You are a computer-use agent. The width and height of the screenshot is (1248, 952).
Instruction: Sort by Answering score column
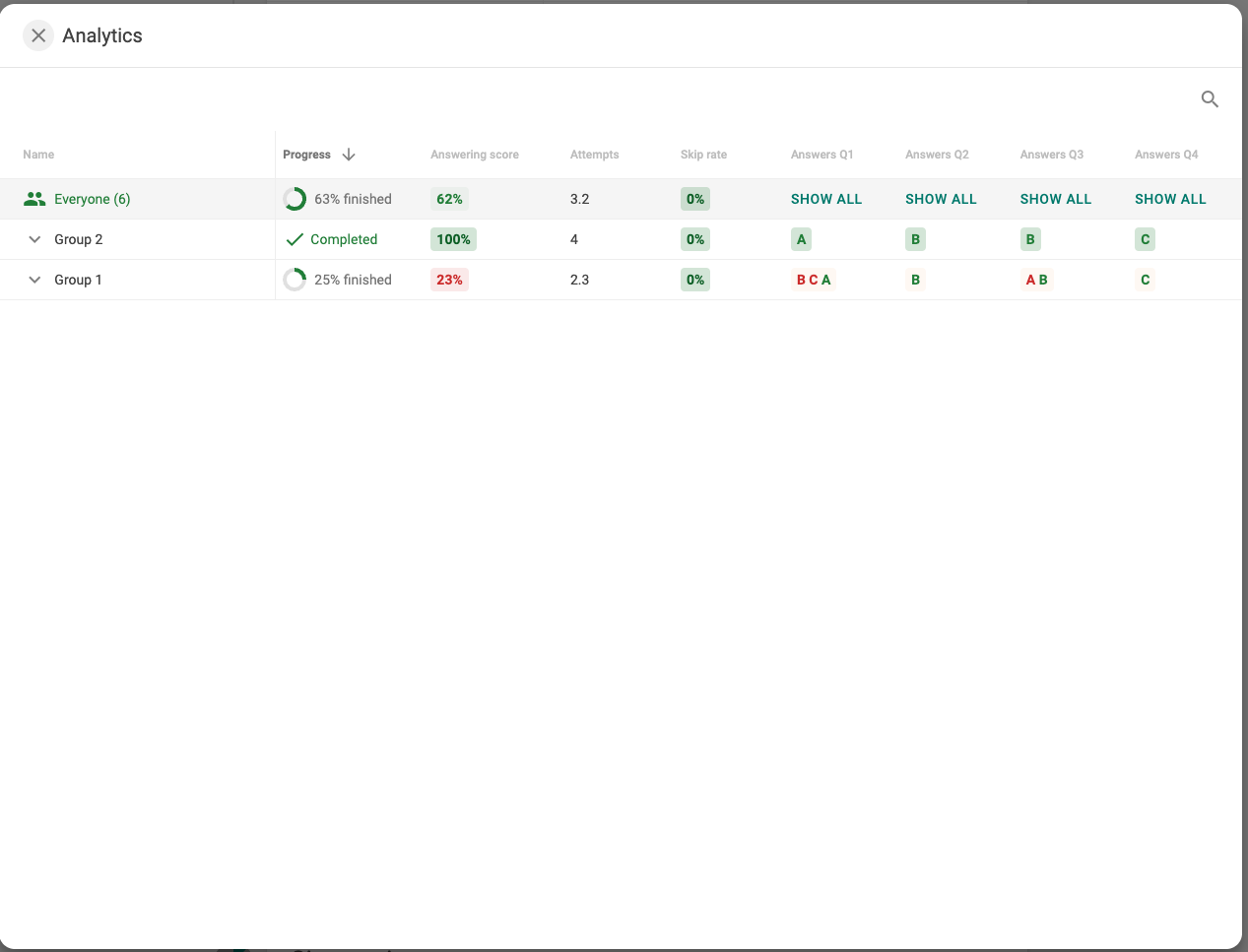[x=475, y=155]
